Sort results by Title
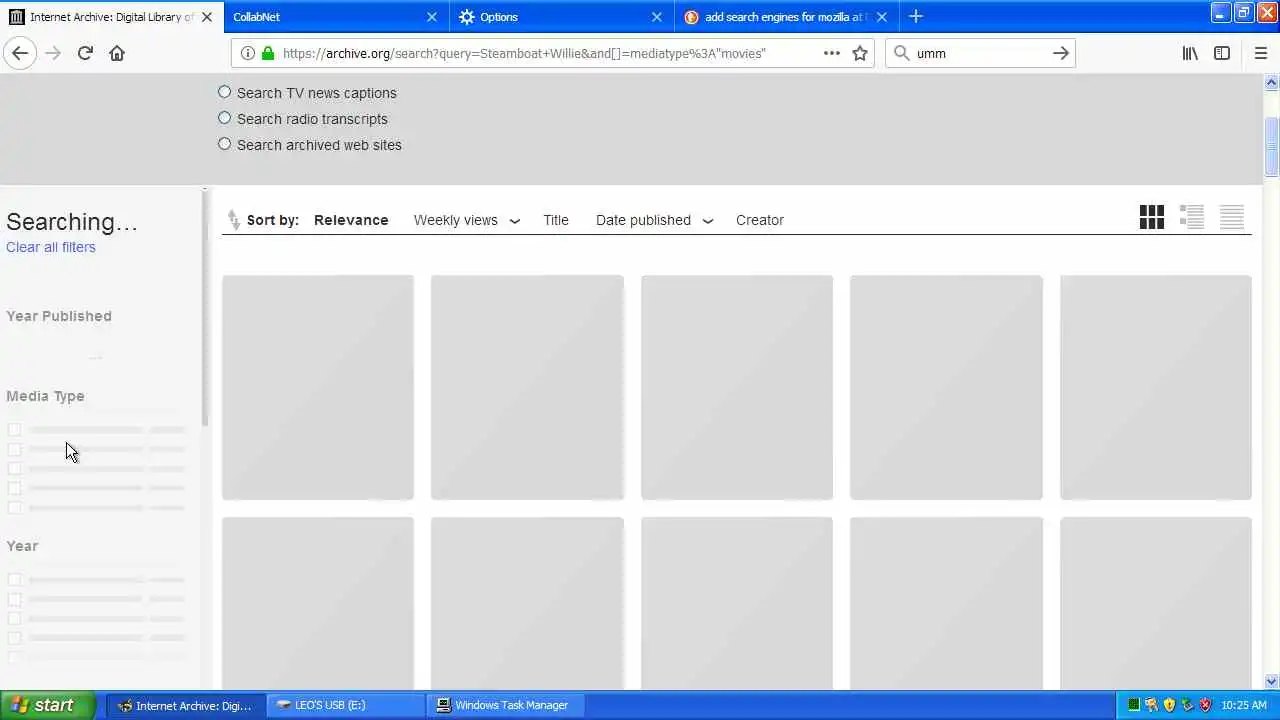 556,220
